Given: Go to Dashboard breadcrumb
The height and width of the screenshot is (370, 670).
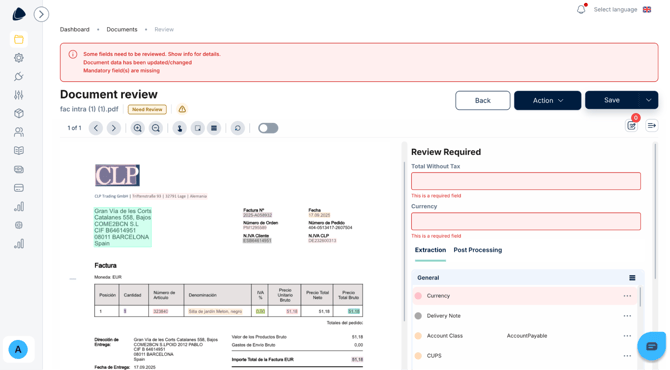Looking at the screenshot, I should [x=75, y=29].
